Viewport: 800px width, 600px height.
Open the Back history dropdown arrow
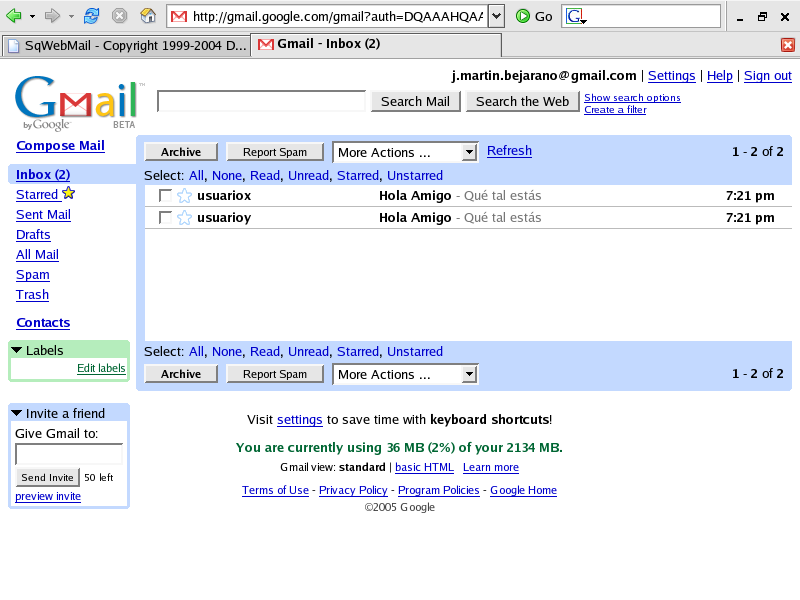(32, 16)
